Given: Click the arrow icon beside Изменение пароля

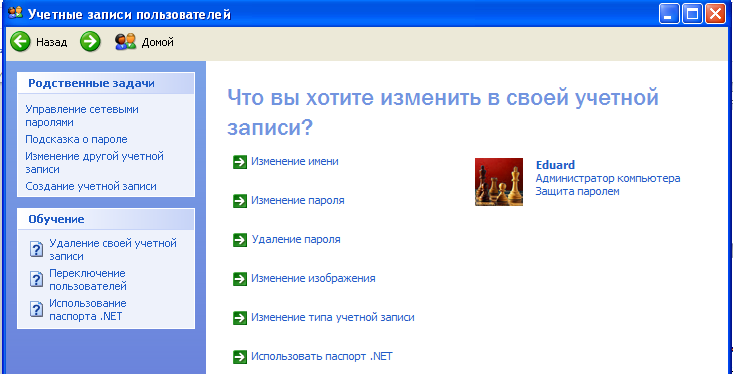Looking at the screenshot, I should click(x=240, y=201).
